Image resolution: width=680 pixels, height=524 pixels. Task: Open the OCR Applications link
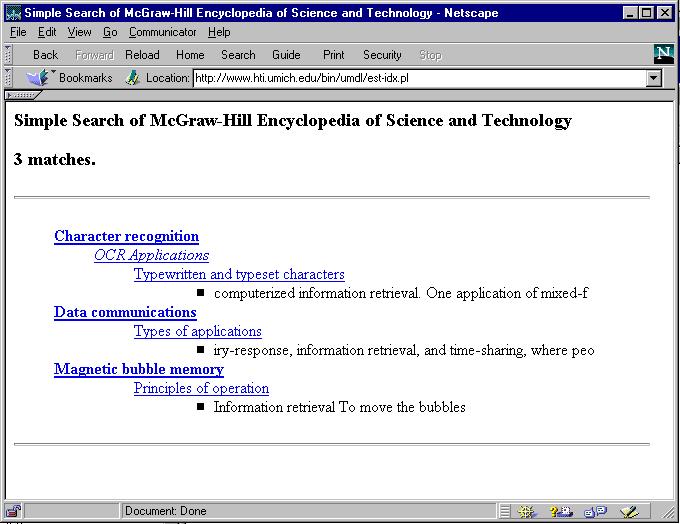tap(151, 255)
